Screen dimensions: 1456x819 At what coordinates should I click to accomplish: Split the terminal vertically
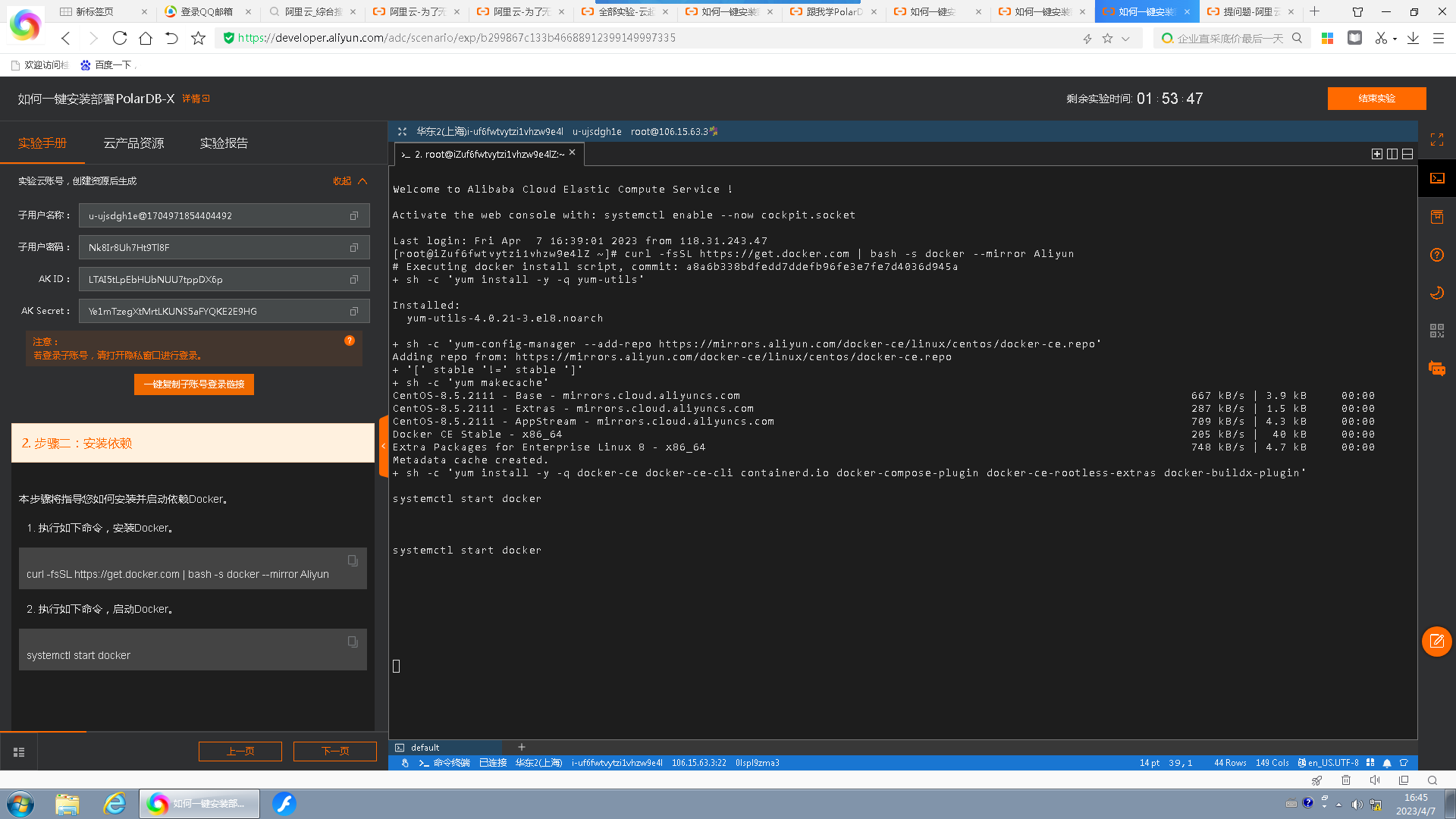tap(1392, 154)
